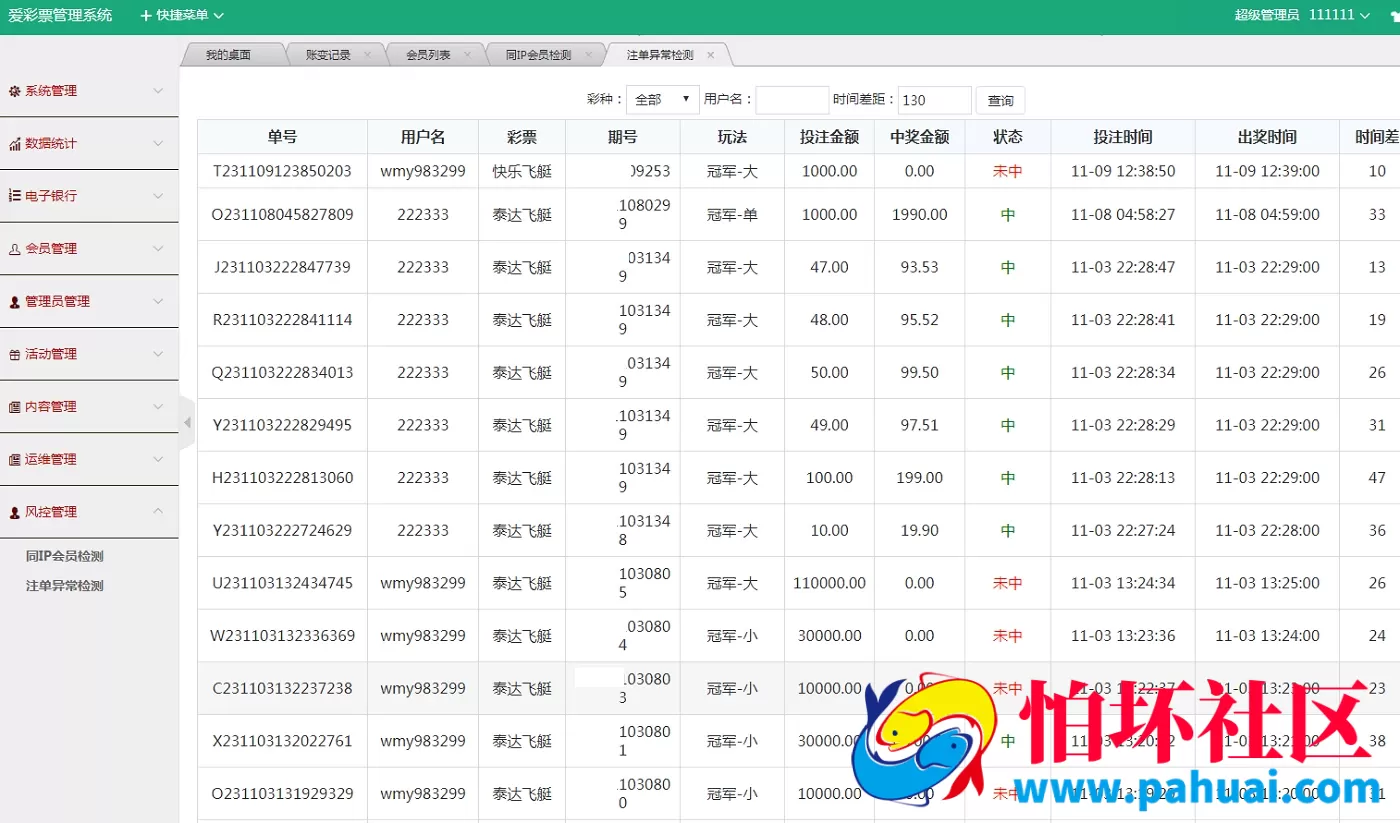Select order number J231103222847739

[283, 267]
